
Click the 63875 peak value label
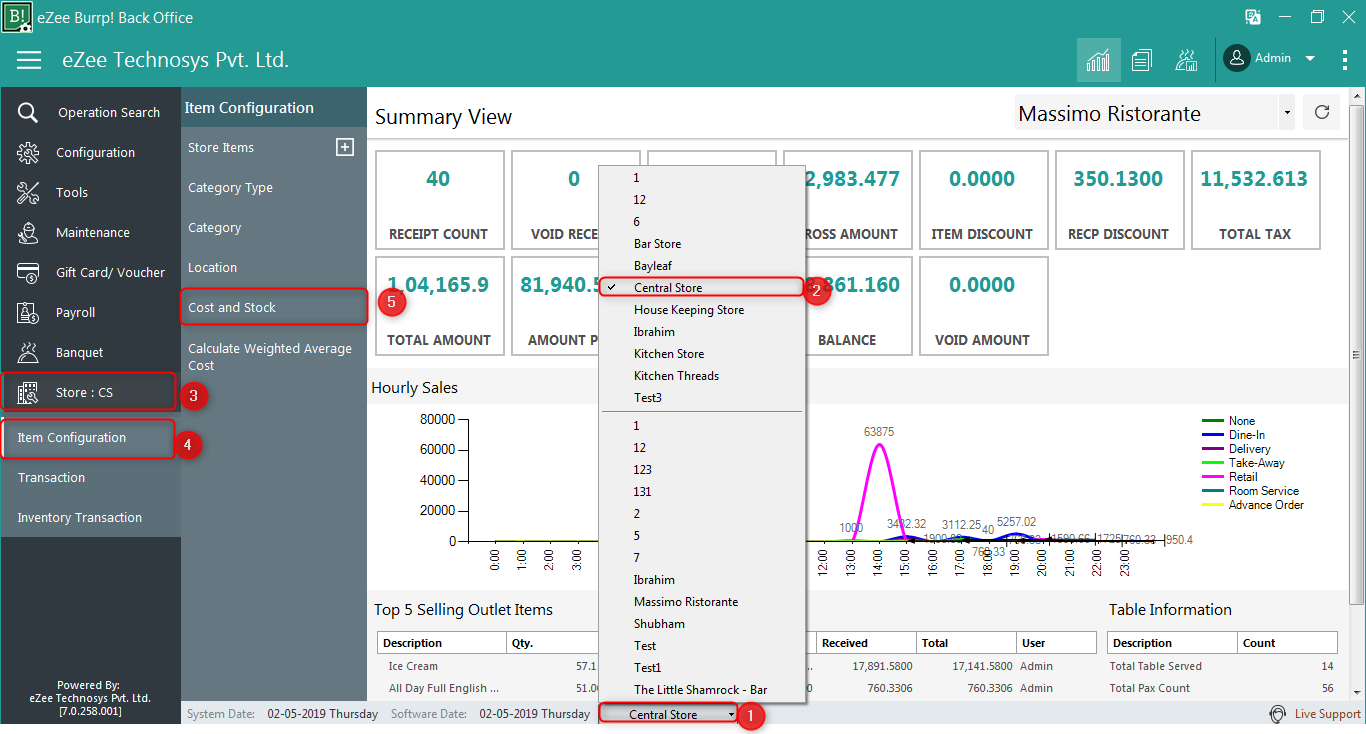(879, 432)
